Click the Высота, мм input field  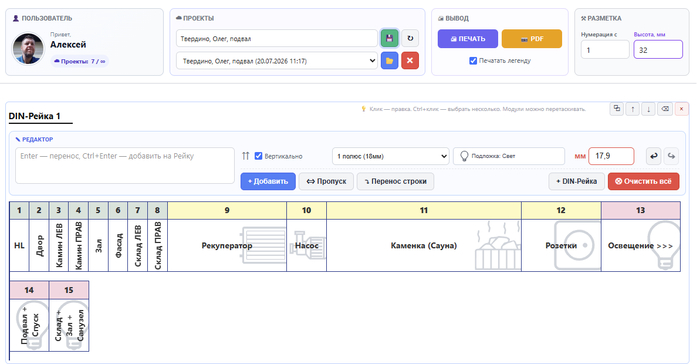[x=658, y=50]
